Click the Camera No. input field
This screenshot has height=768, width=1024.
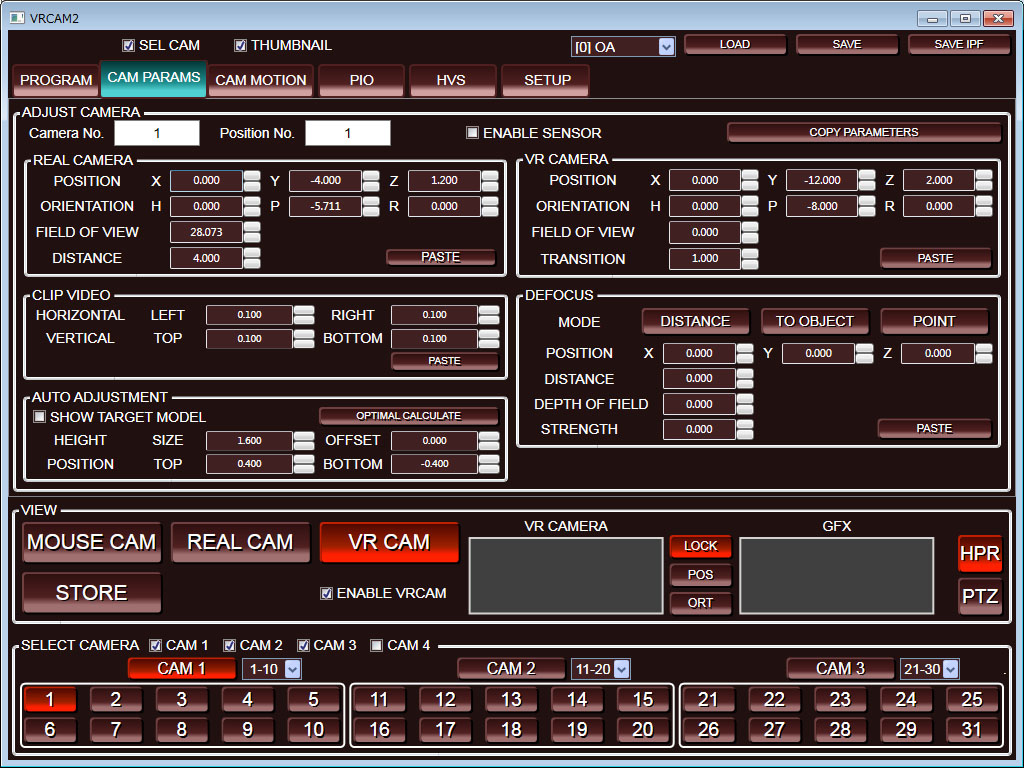[x=157, y=133]
